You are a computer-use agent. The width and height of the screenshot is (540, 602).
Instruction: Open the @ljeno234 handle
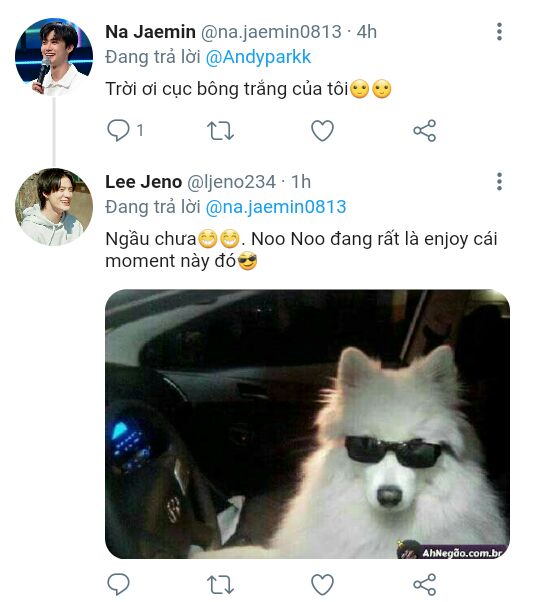click(231, 182)
